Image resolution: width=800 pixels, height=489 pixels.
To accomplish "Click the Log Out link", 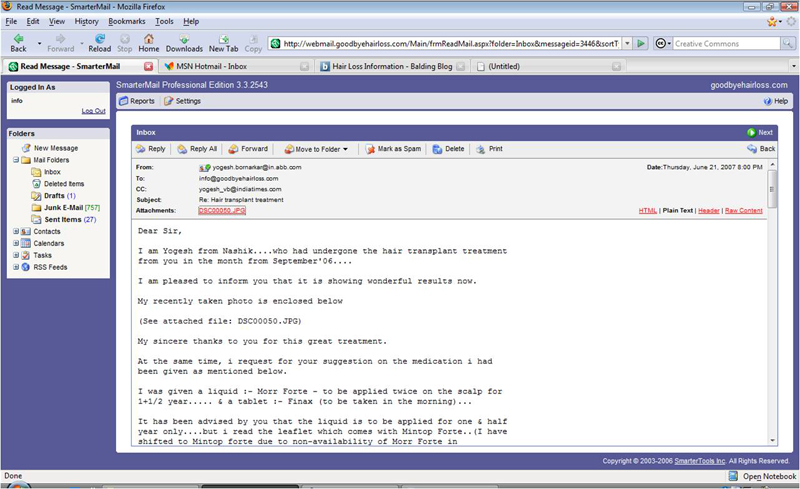I will (x=93, y=111).
